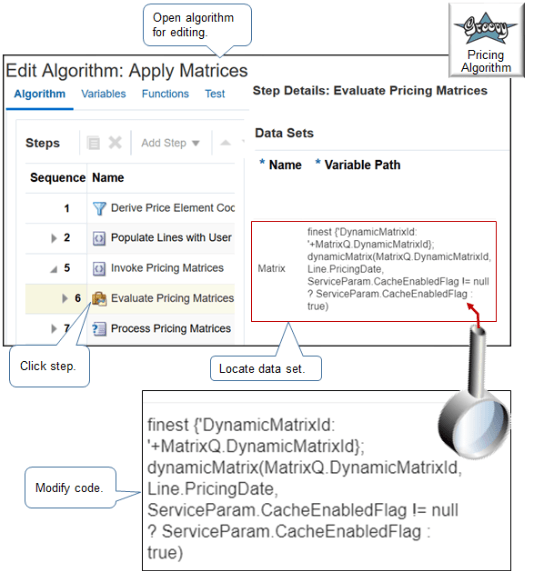Click the Data Sets section heading

point(284,133)
